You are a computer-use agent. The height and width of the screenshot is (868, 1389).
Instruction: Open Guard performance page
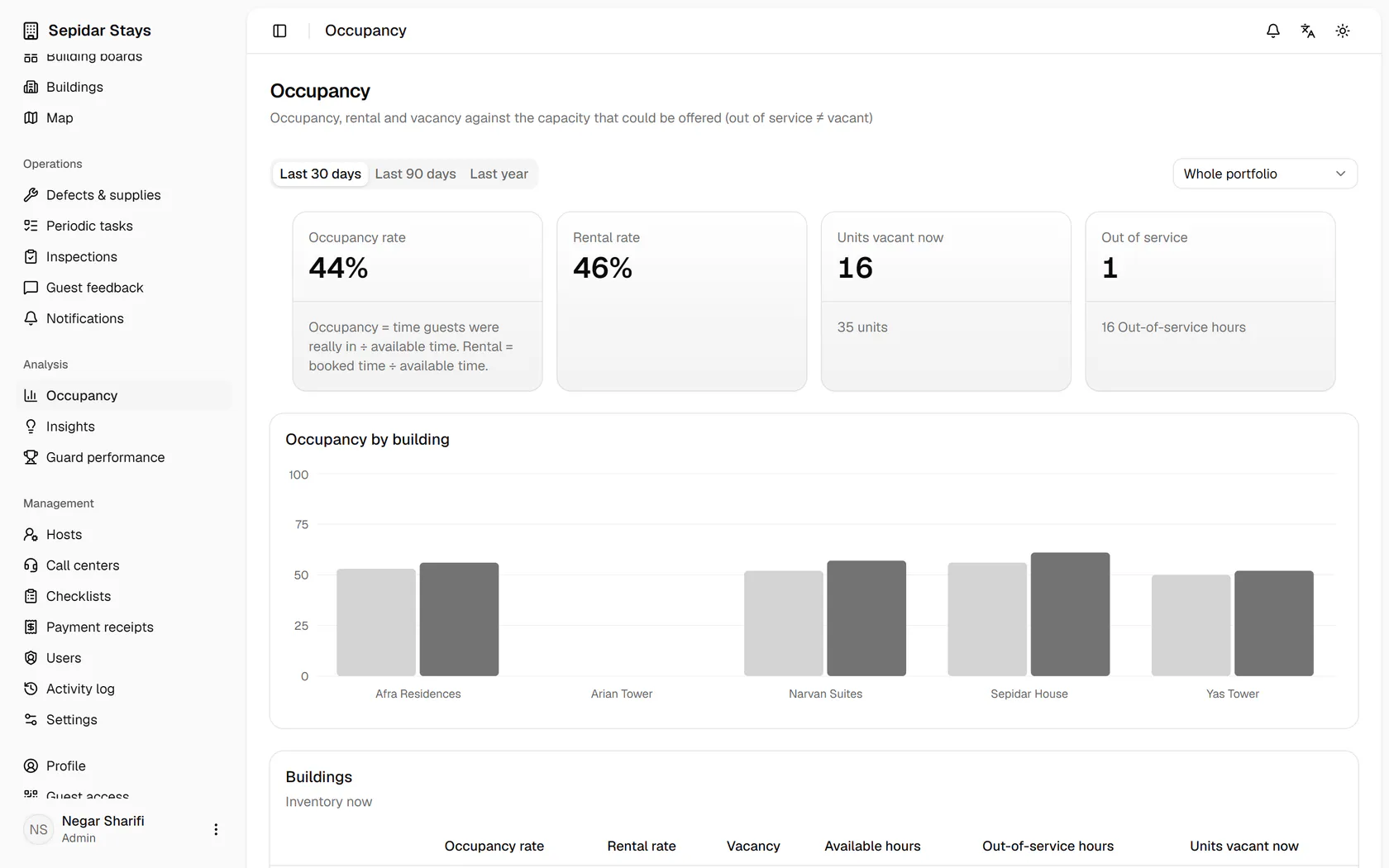click(x=124, y=457)
